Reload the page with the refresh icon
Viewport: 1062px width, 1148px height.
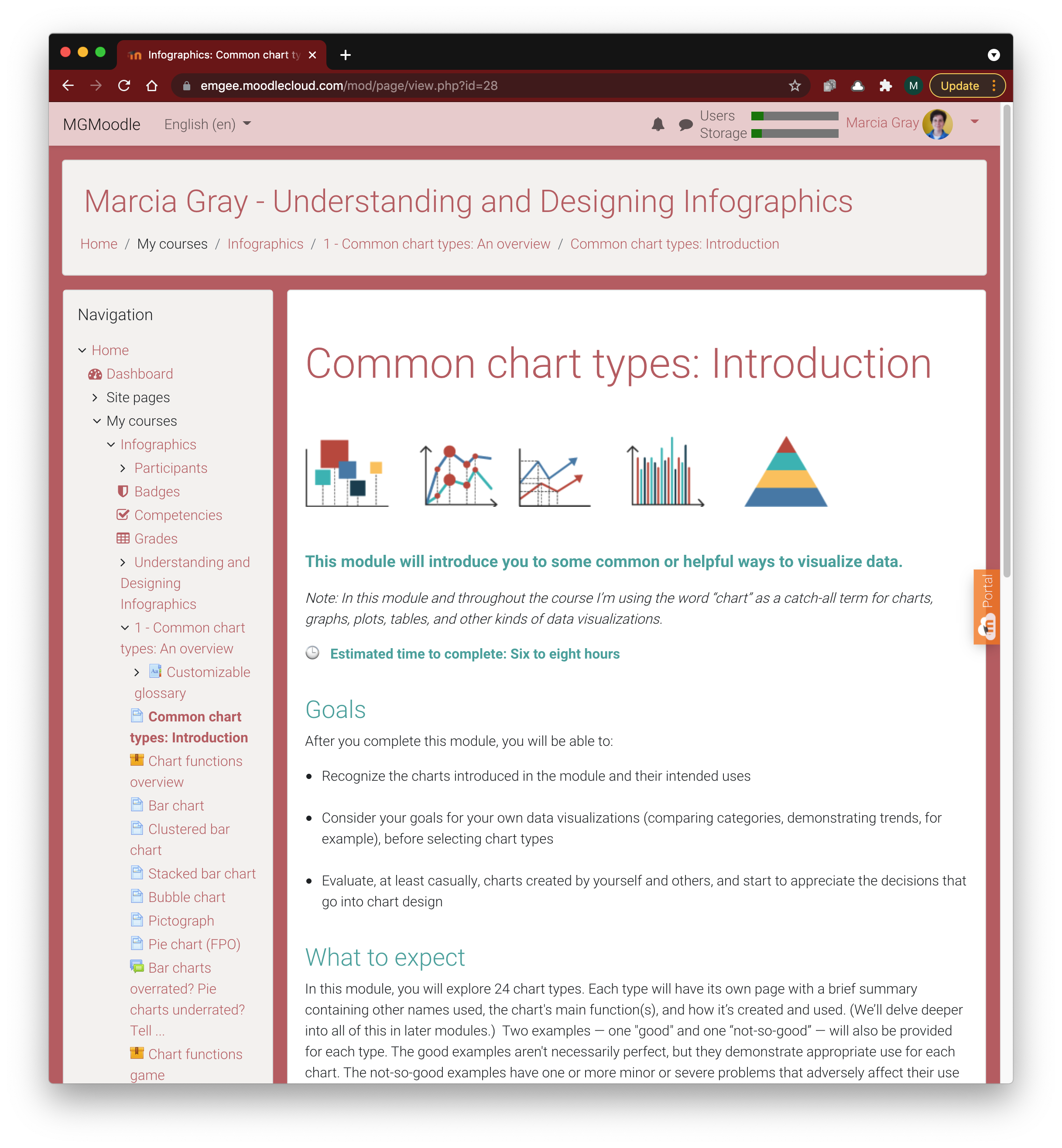124,85
